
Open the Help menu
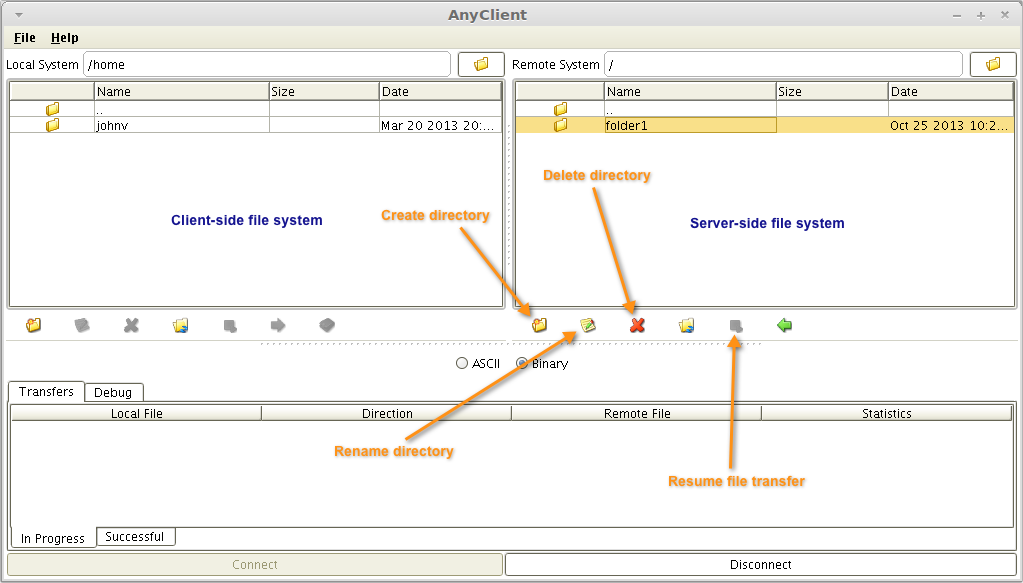point(64,38)
